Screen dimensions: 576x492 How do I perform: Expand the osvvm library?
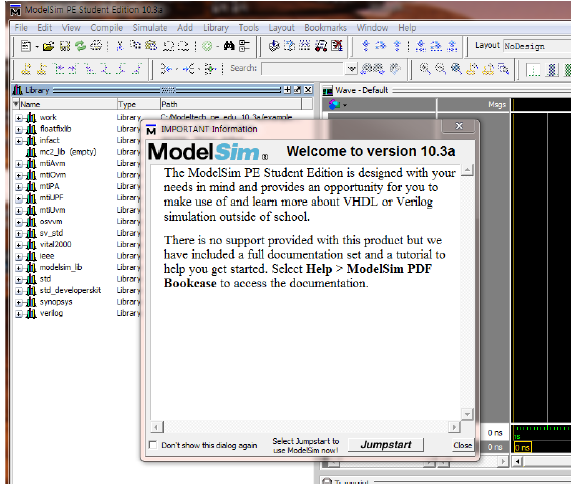tap(18, 222)
